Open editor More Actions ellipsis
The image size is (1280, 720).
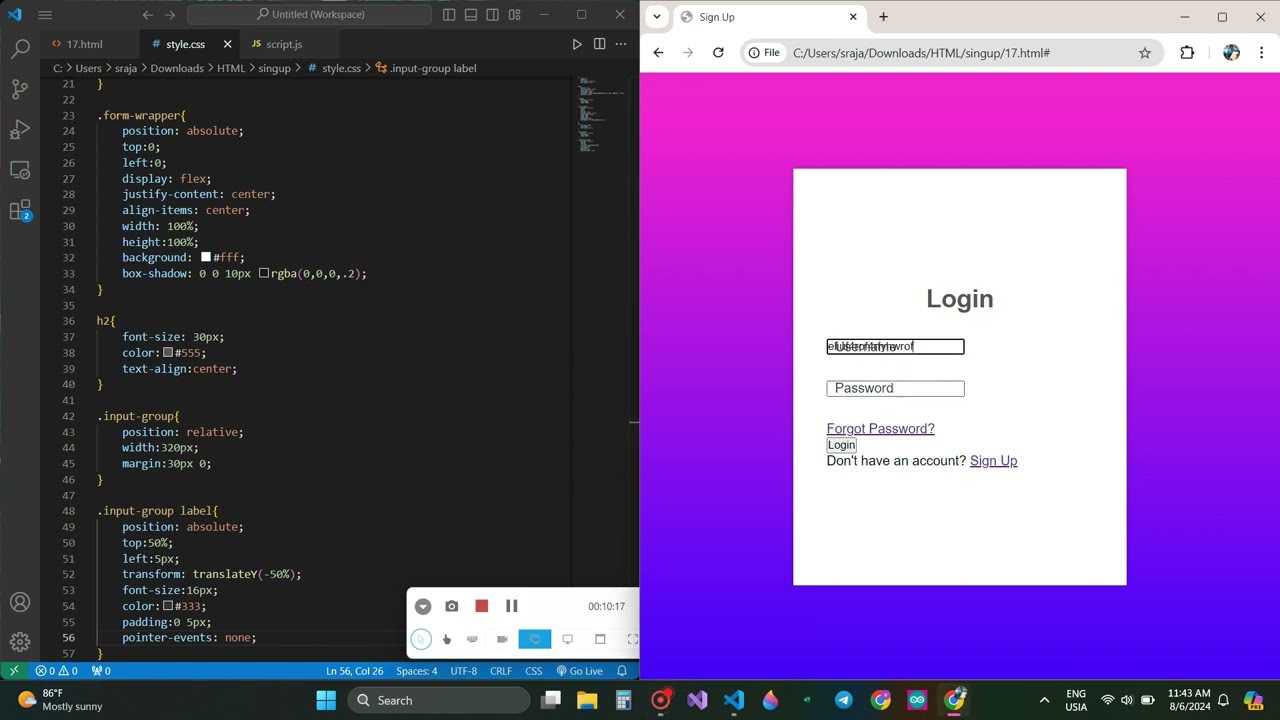(x=621, y=44)
